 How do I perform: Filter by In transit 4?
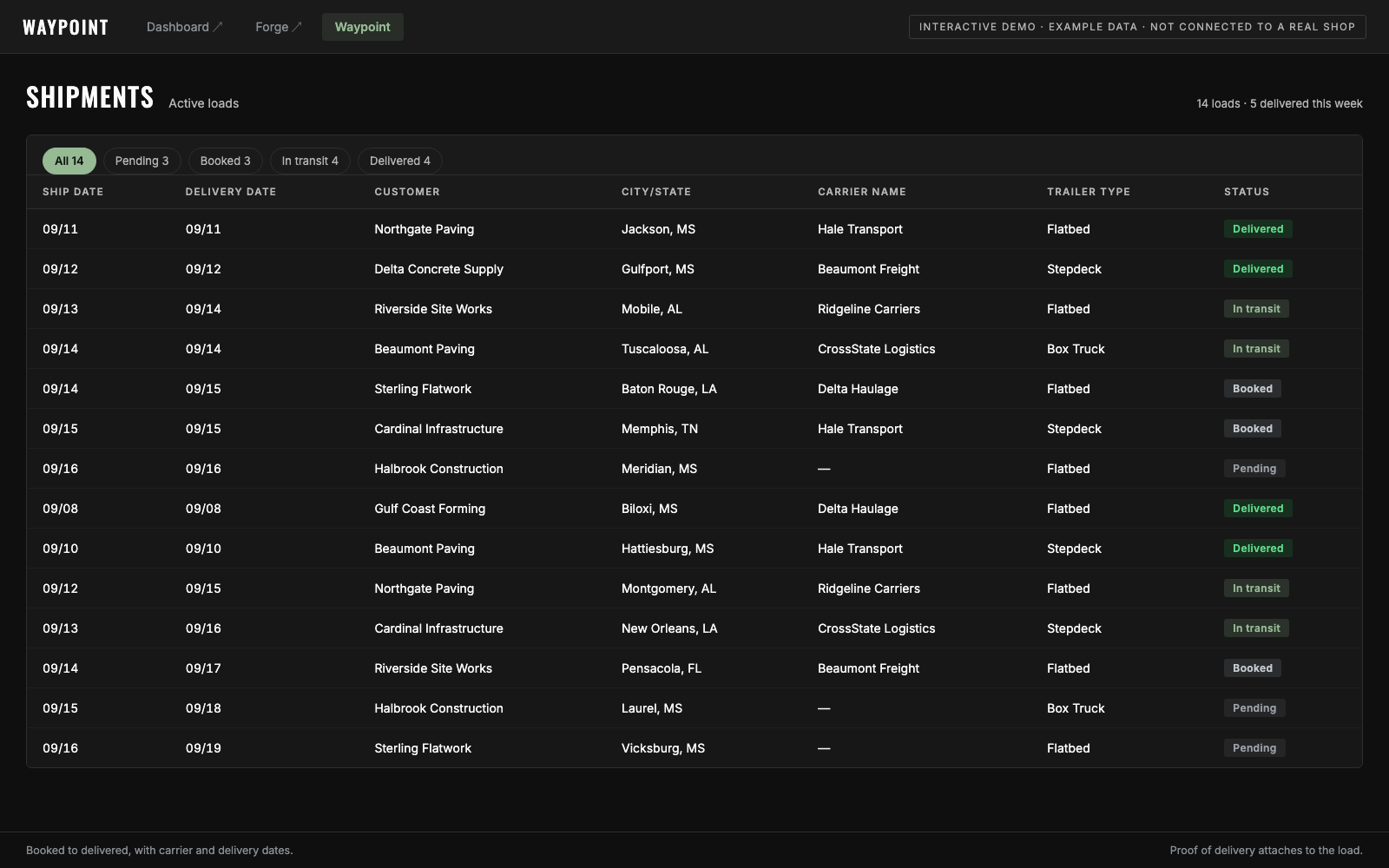click(310, 161)
